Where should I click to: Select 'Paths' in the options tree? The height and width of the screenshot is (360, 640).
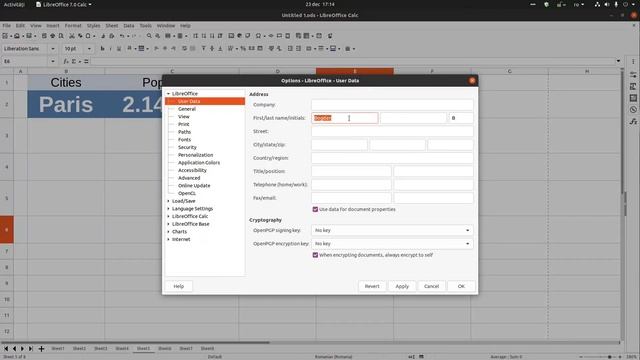(x=184, y=132)
